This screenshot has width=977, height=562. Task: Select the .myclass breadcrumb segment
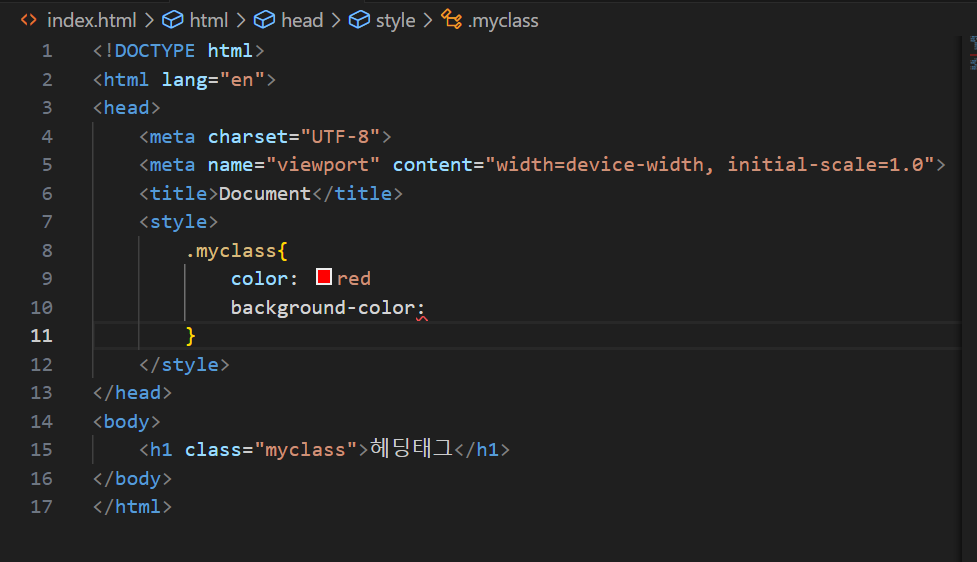pyautogui.click(x=503, y=21)
